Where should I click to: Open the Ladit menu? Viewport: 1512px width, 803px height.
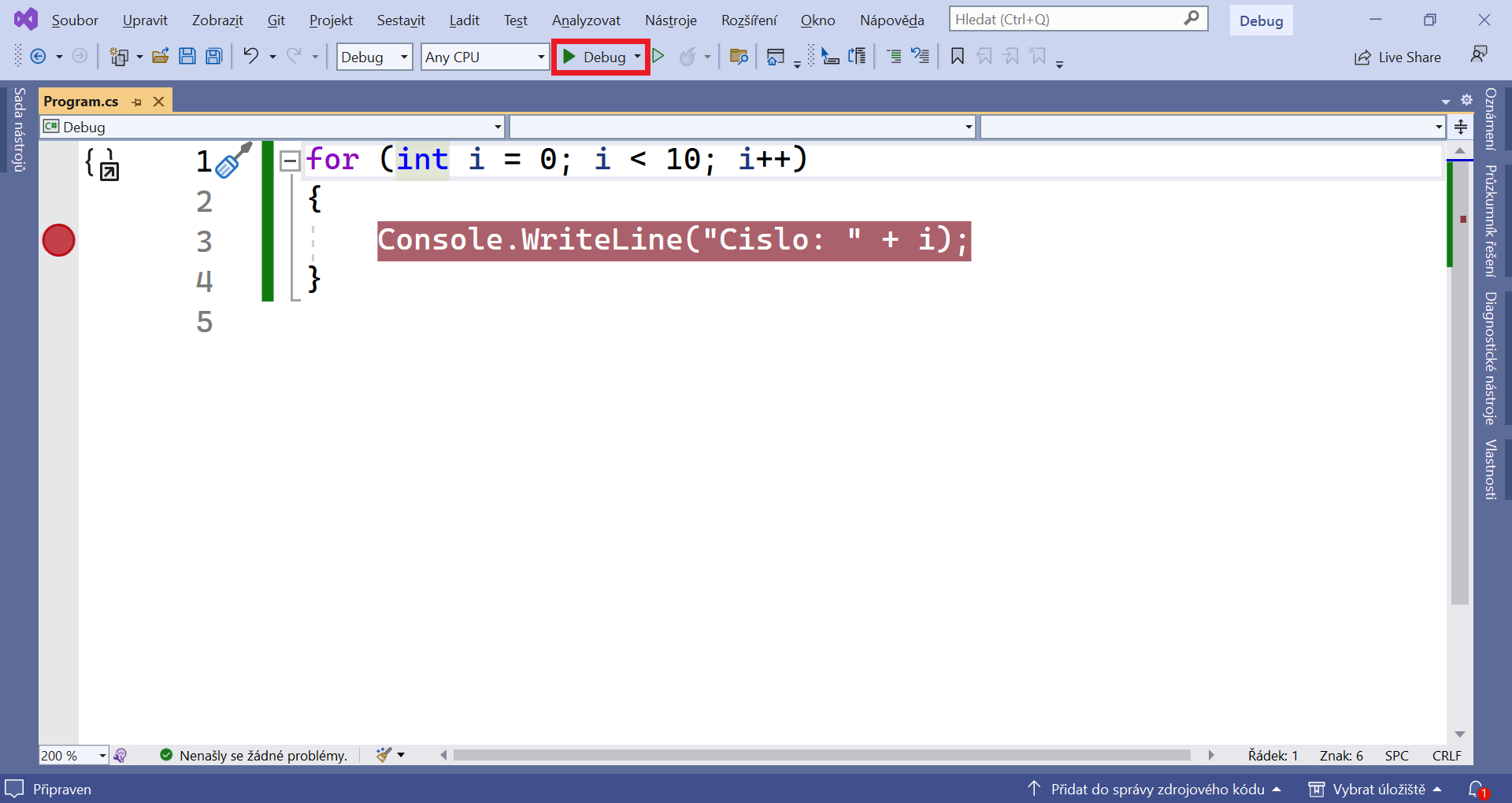click(x=464, y=20)
